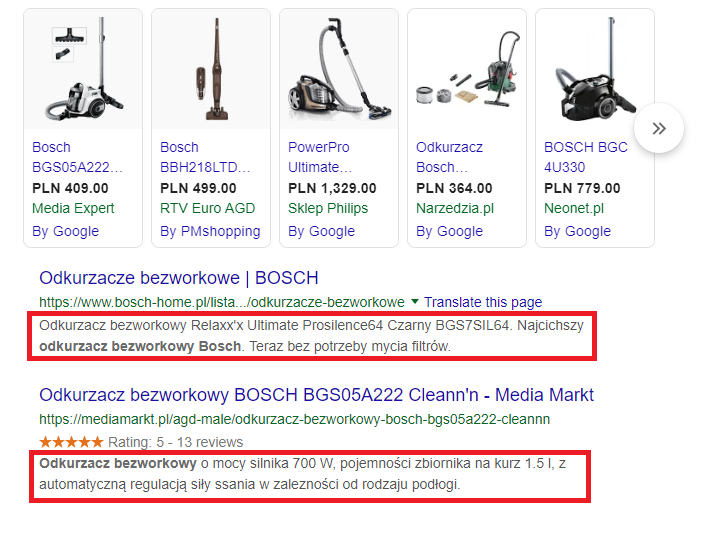Expand the dropdown arrow beside the bosch-home.pl URL
701x542 pixels.
point(414,302)
